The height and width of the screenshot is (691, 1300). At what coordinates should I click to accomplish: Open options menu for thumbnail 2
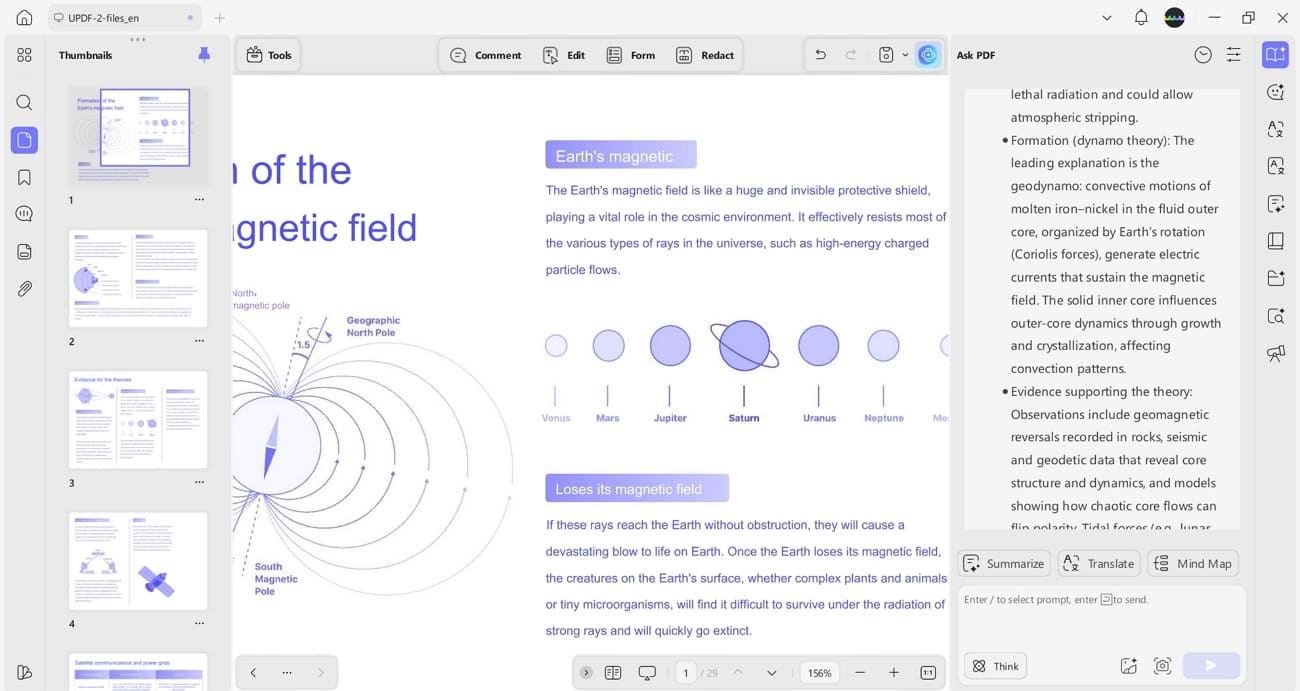coord(199,341)
